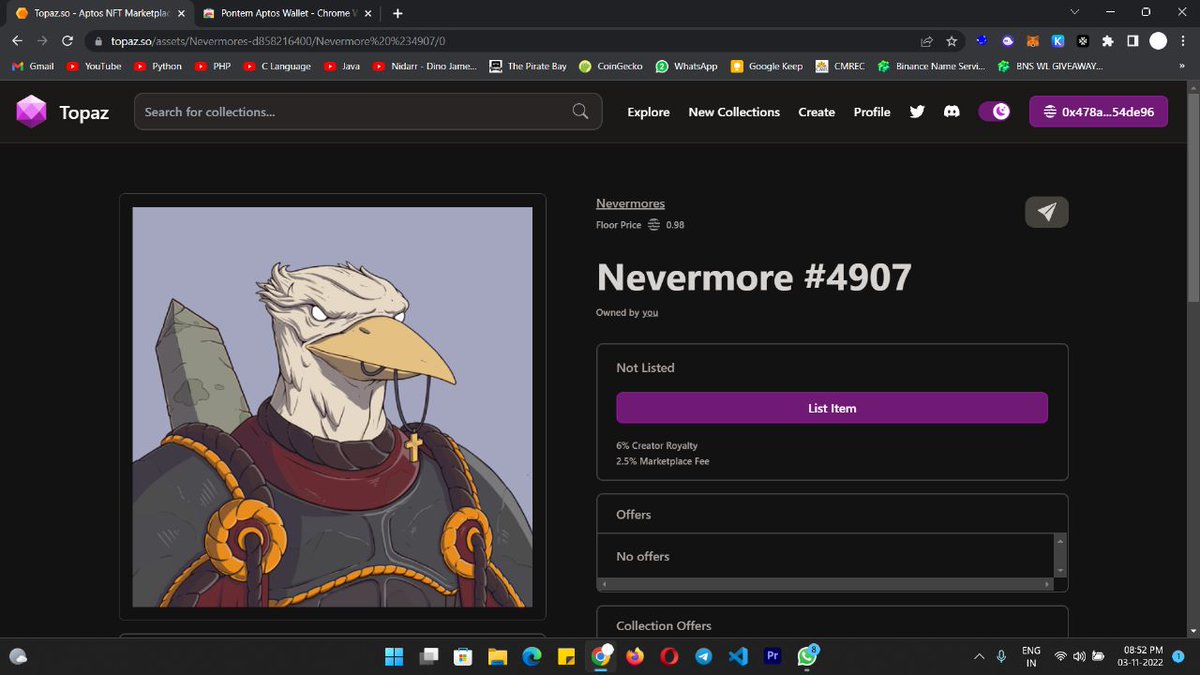Image resolution: width=1200 pixels, height=675 pixels.
Task: Click the List Item button
Action: click(832, 408)
